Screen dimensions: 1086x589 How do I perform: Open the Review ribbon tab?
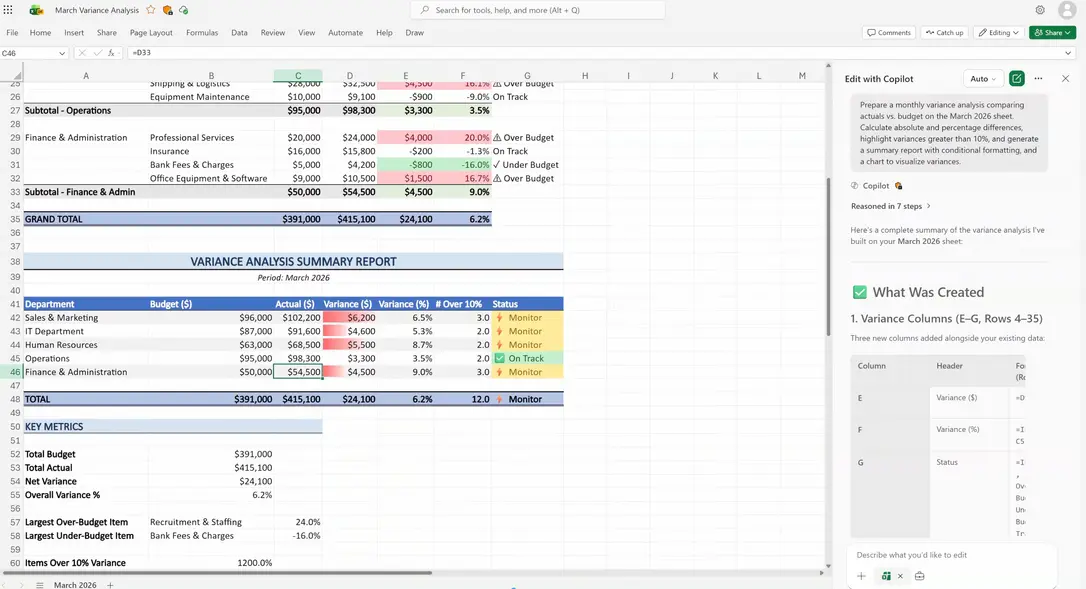click(x=273, y=33)
